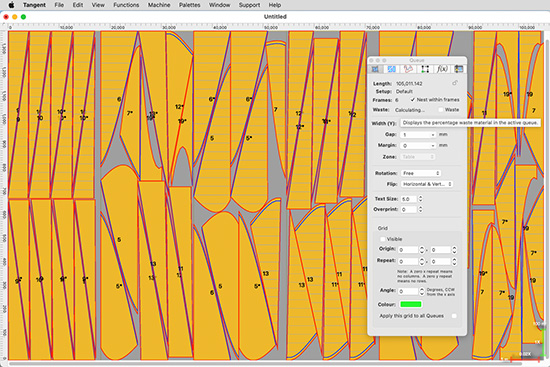Click the last Queue panel tab icon
This screenshot has height=367, width=550.
click(458, 69)
